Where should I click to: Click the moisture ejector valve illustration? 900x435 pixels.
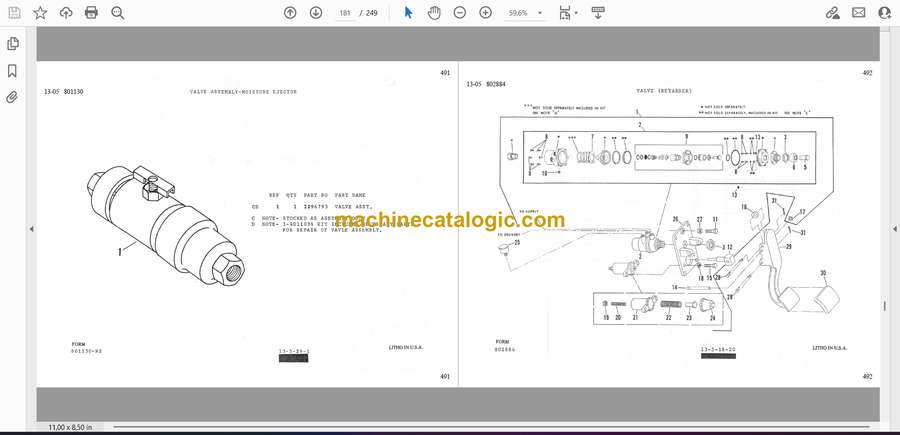point(166,226)
